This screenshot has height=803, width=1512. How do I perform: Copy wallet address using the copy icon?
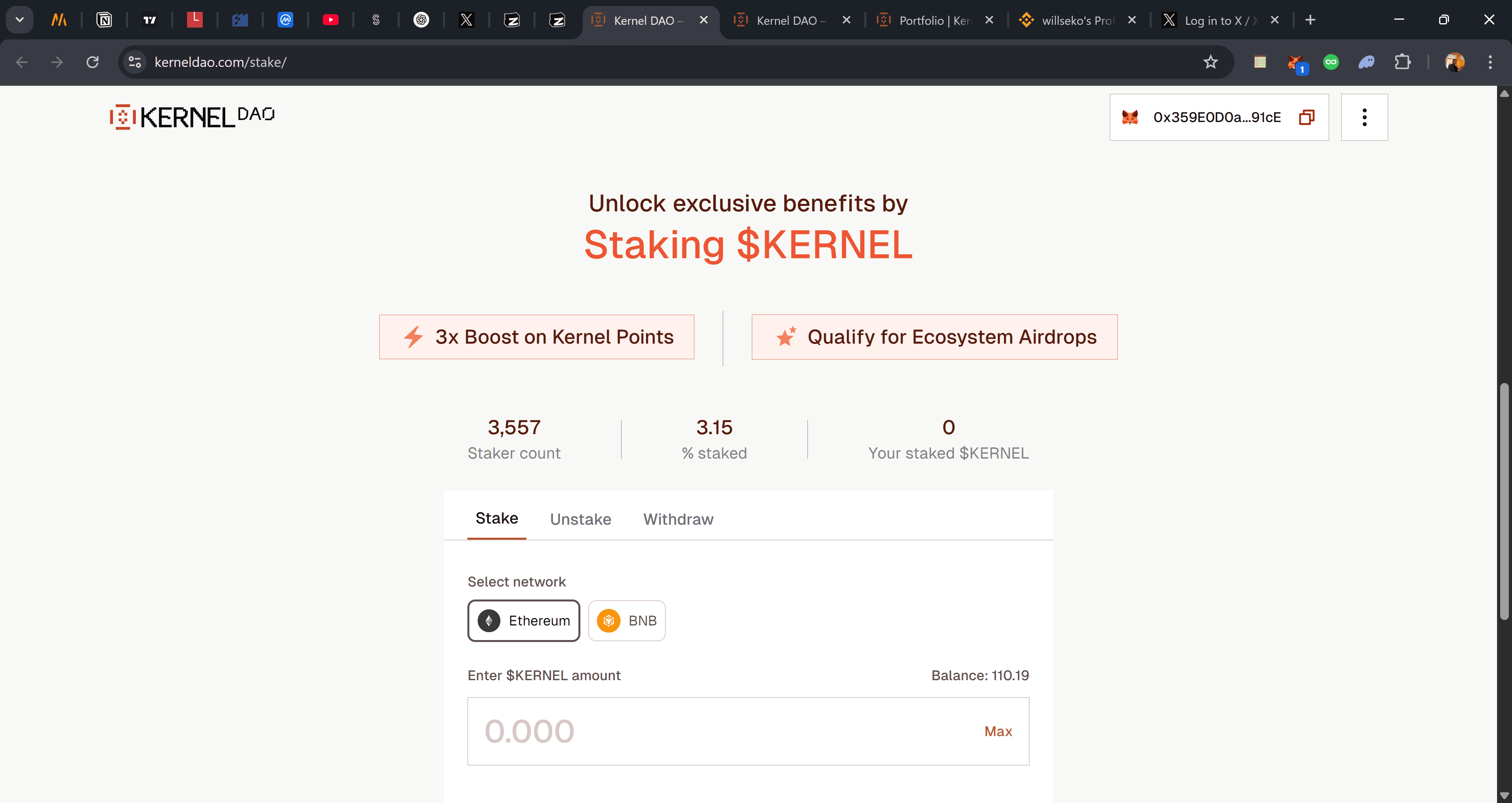1306,117
